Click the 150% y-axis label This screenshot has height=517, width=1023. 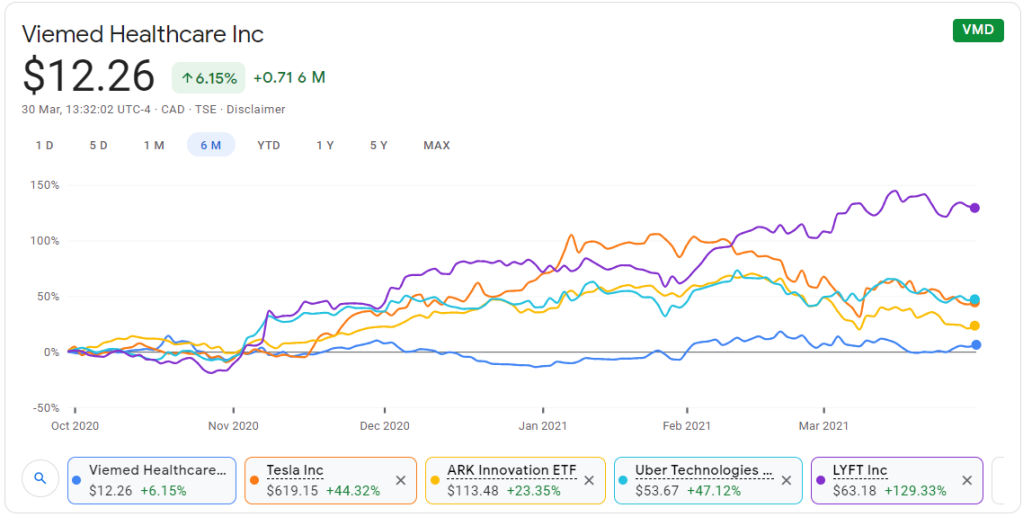click(x=46, y=185)
